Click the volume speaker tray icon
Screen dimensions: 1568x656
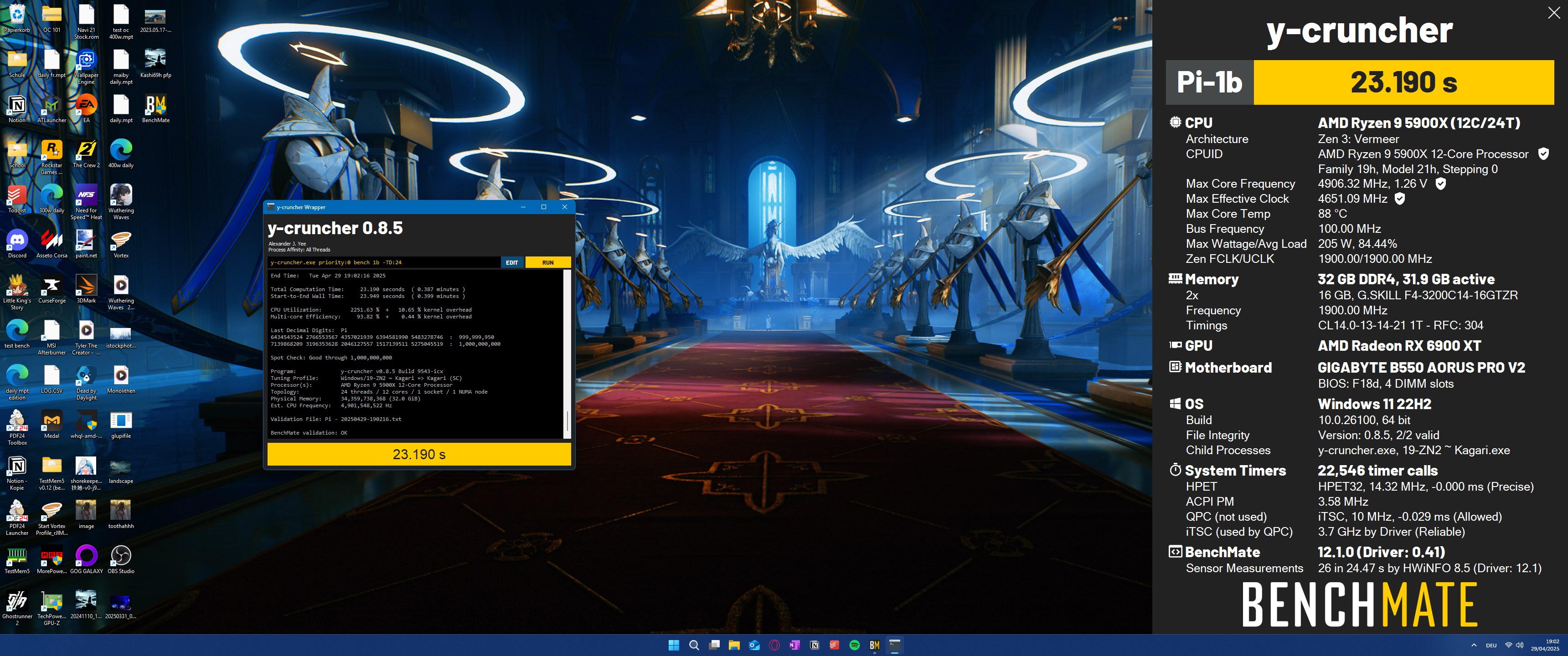tap(1519, 645)
